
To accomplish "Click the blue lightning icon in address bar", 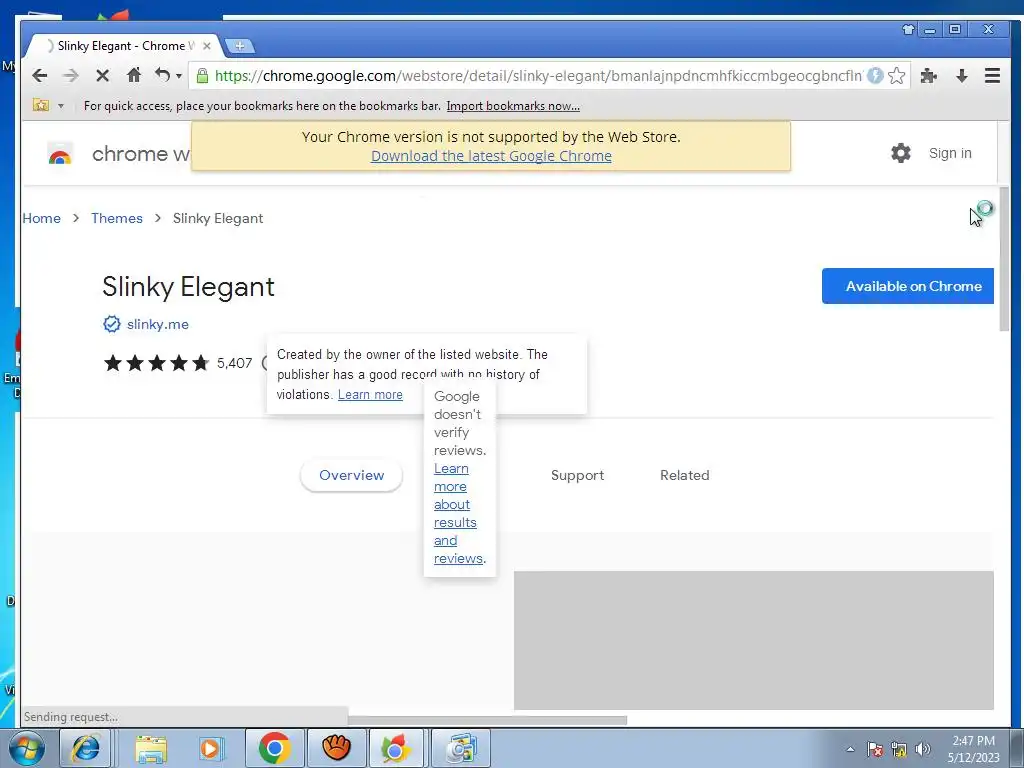I will click(x=875, y=76).
